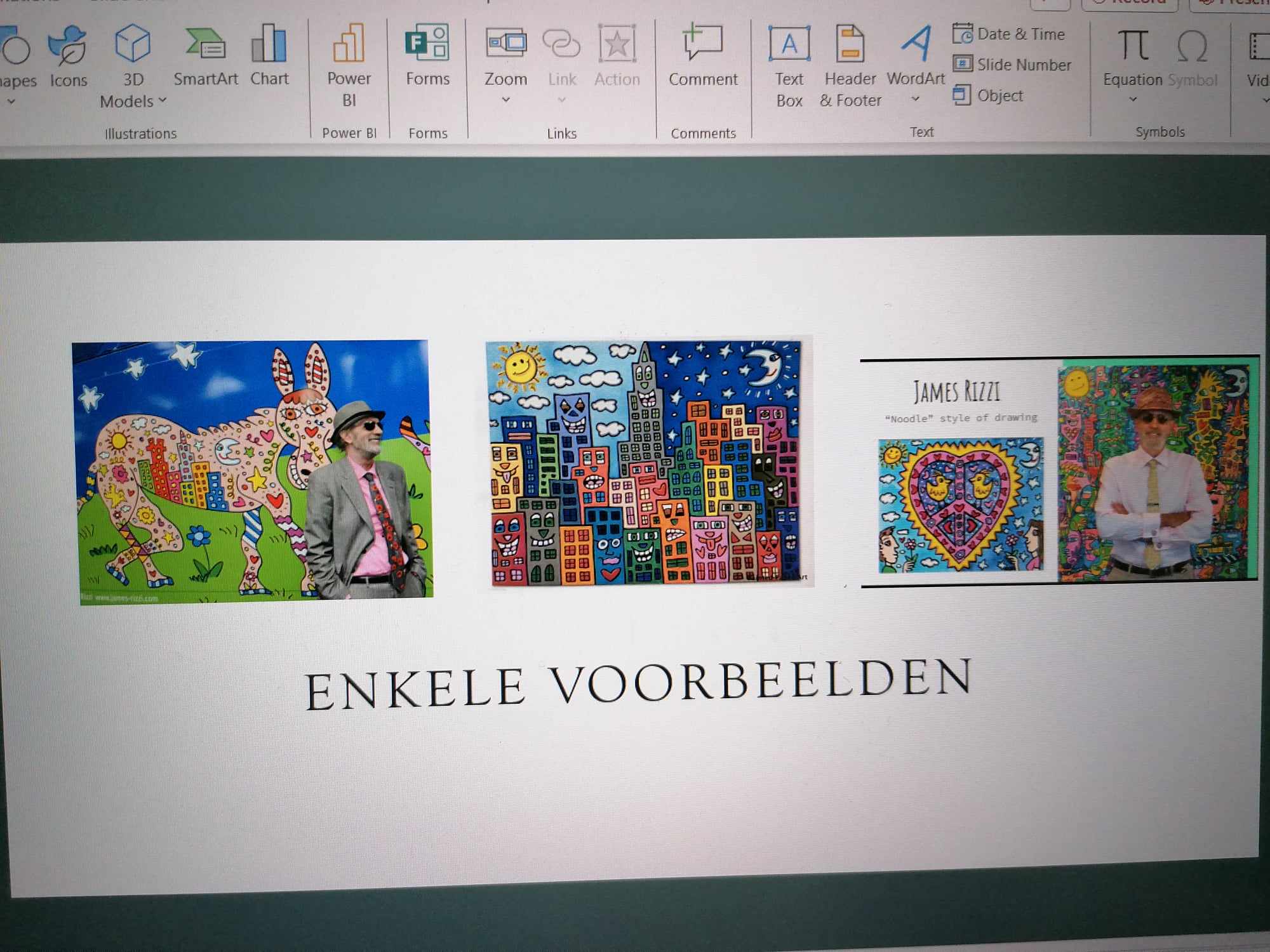Select the donkey mural photo on slide
The width and height of the screenshot is (1270, 952).
(x=254, y=472)
